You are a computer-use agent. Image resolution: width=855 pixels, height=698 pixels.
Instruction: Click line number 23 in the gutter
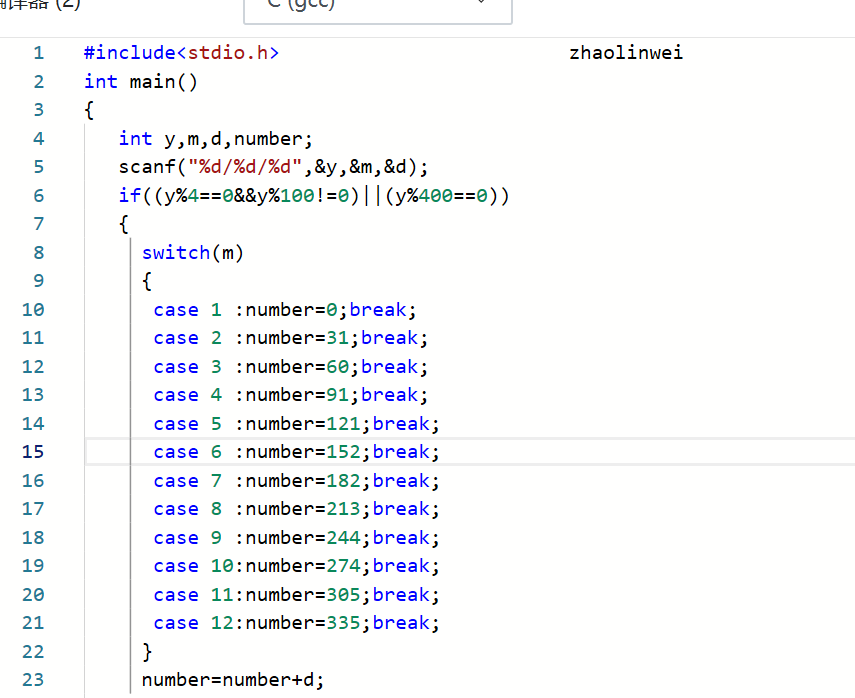[33, 679]
